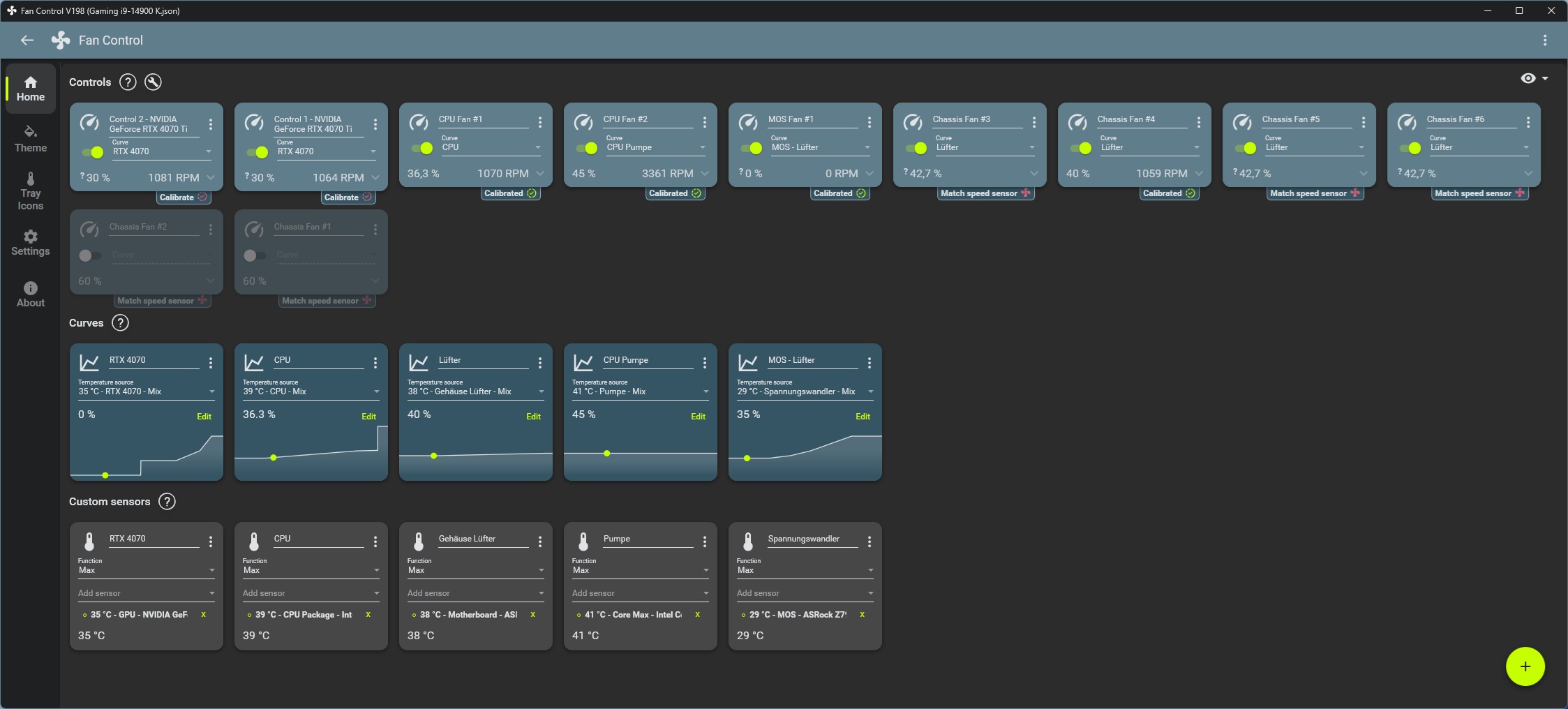Click the Chassis Fan #4 speedometer icon
Screen dimensions: 1568x709
click(x=1077, y=122)
